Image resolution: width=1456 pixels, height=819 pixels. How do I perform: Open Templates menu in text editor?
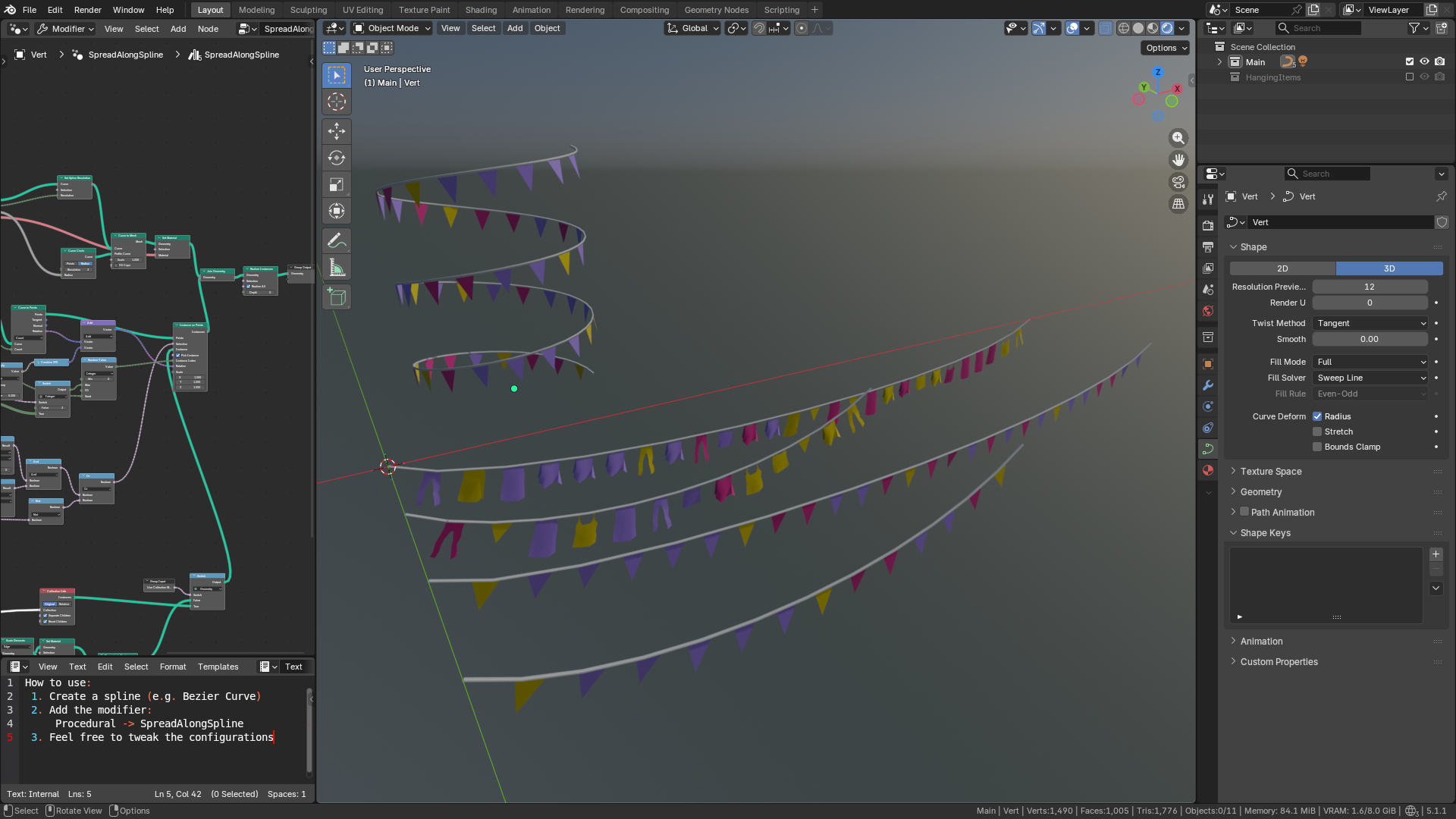pyautogui.click(x=218, y=667)
